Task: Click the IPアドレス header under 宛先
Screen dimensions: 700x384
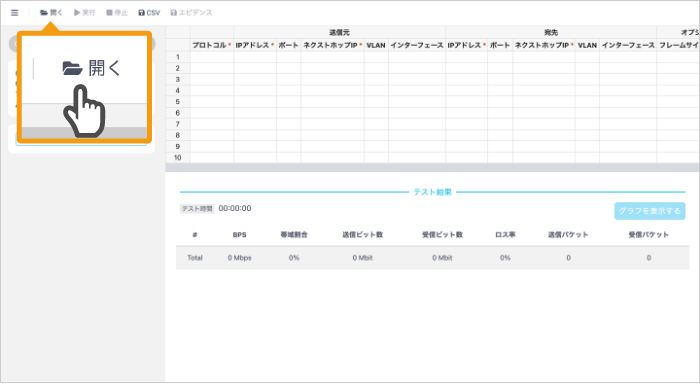Action: (x=467, y=45)
